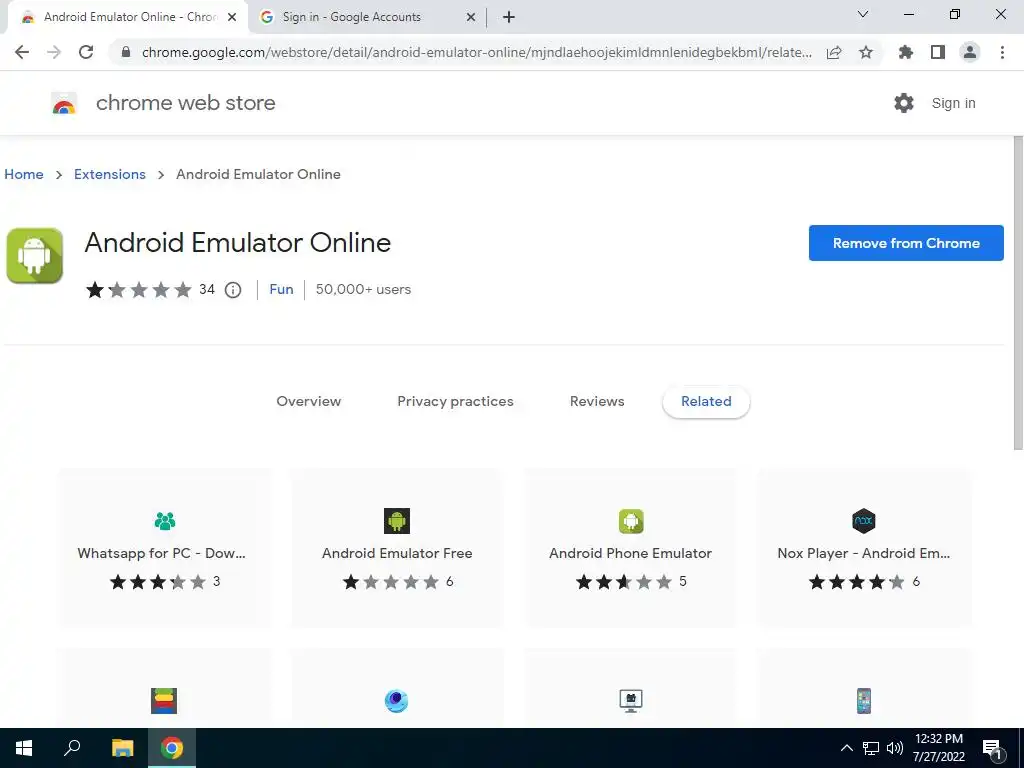Click the taskbar network icon
This screenshot has height=768, width=1024.
(x=871, y=748)
